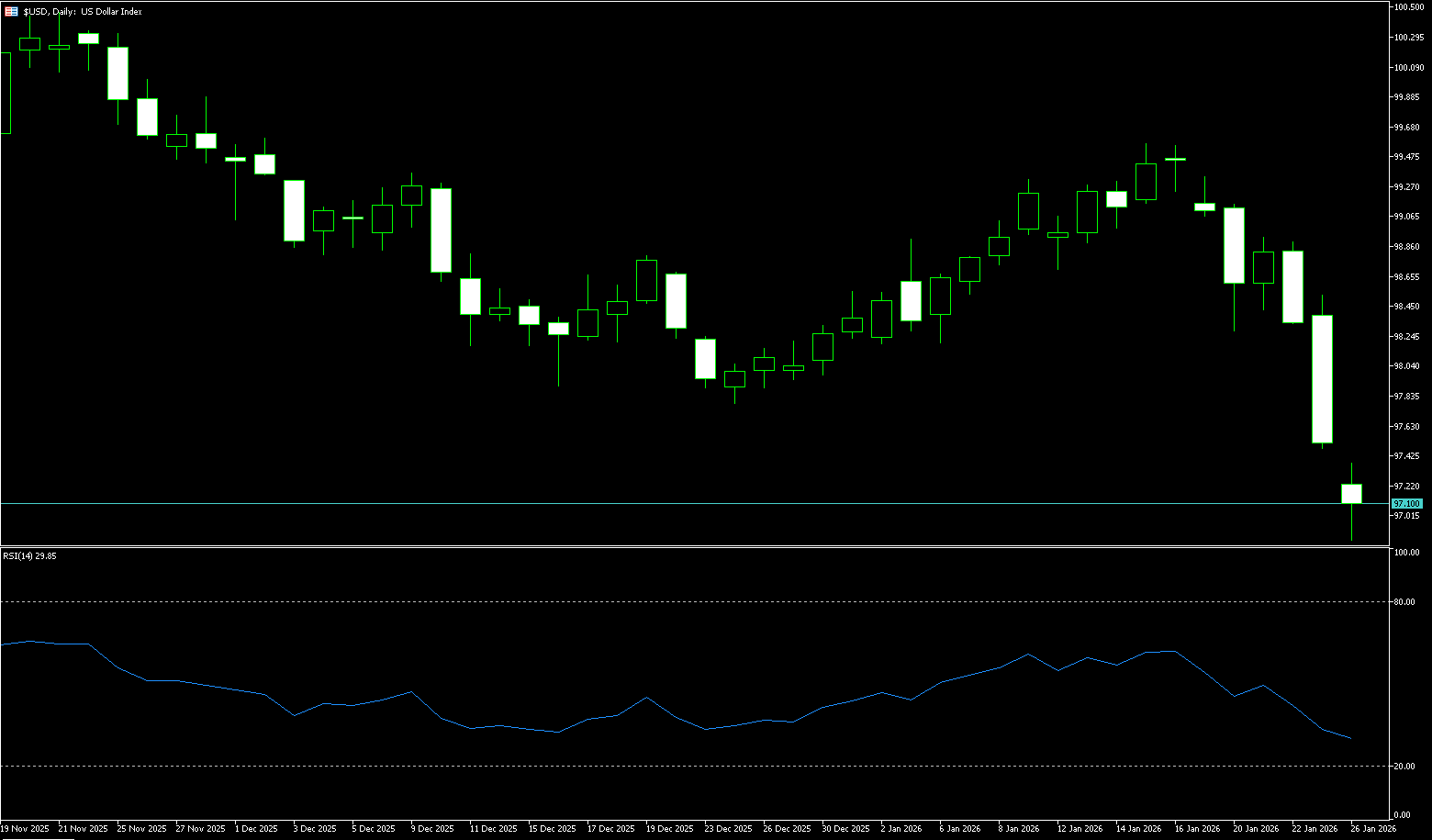Screen dimensions: 1432x840
Task: Click the 99.475 price axis label
Action: pyautogui.click(x=1406, y=157)
